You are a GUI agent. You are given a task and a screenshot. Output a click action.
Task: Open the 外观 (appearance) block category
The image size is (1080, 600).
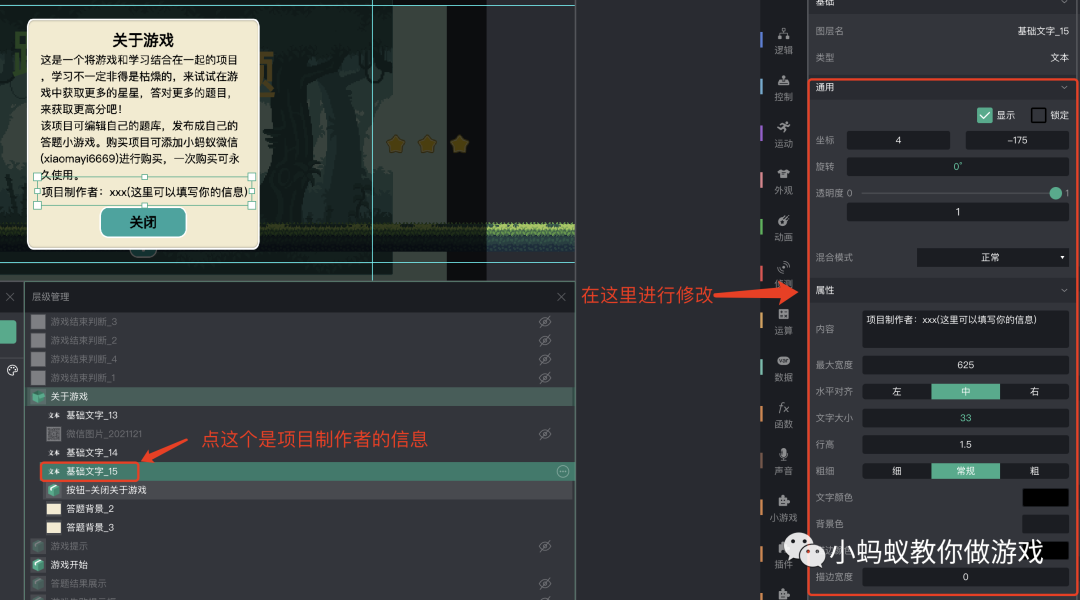click(783, 182)
